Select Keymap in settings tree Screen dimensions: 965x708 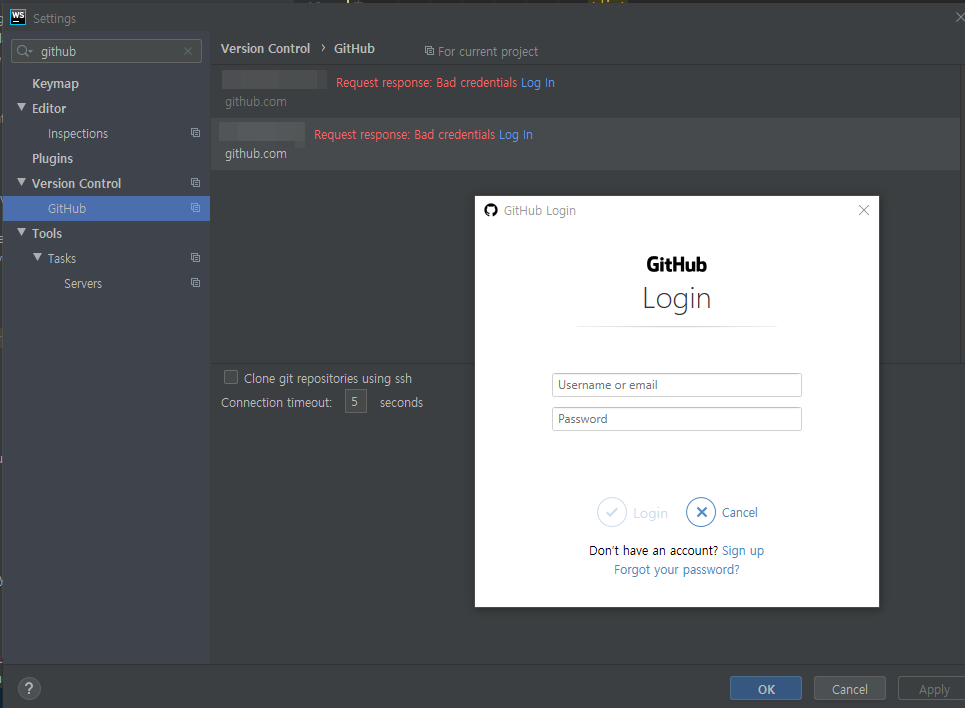(55, 84)
